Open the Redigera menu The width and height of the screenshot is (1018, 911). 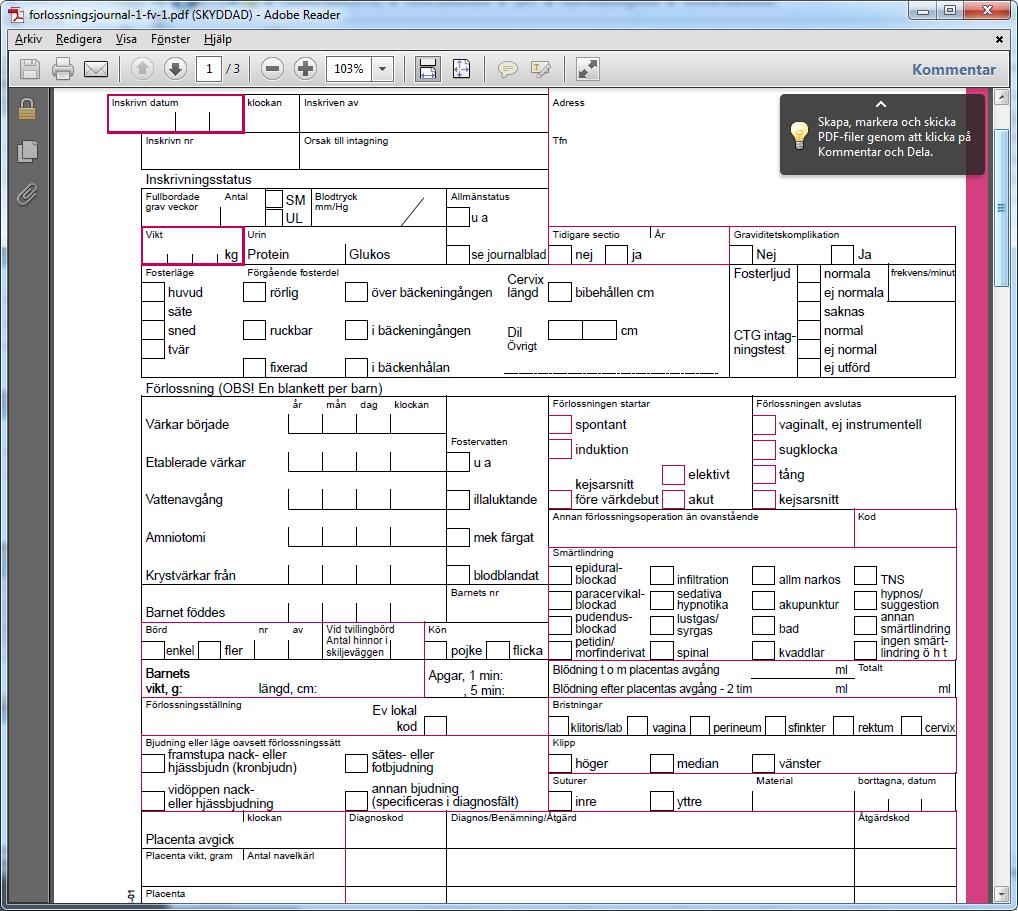coord(79,39)
